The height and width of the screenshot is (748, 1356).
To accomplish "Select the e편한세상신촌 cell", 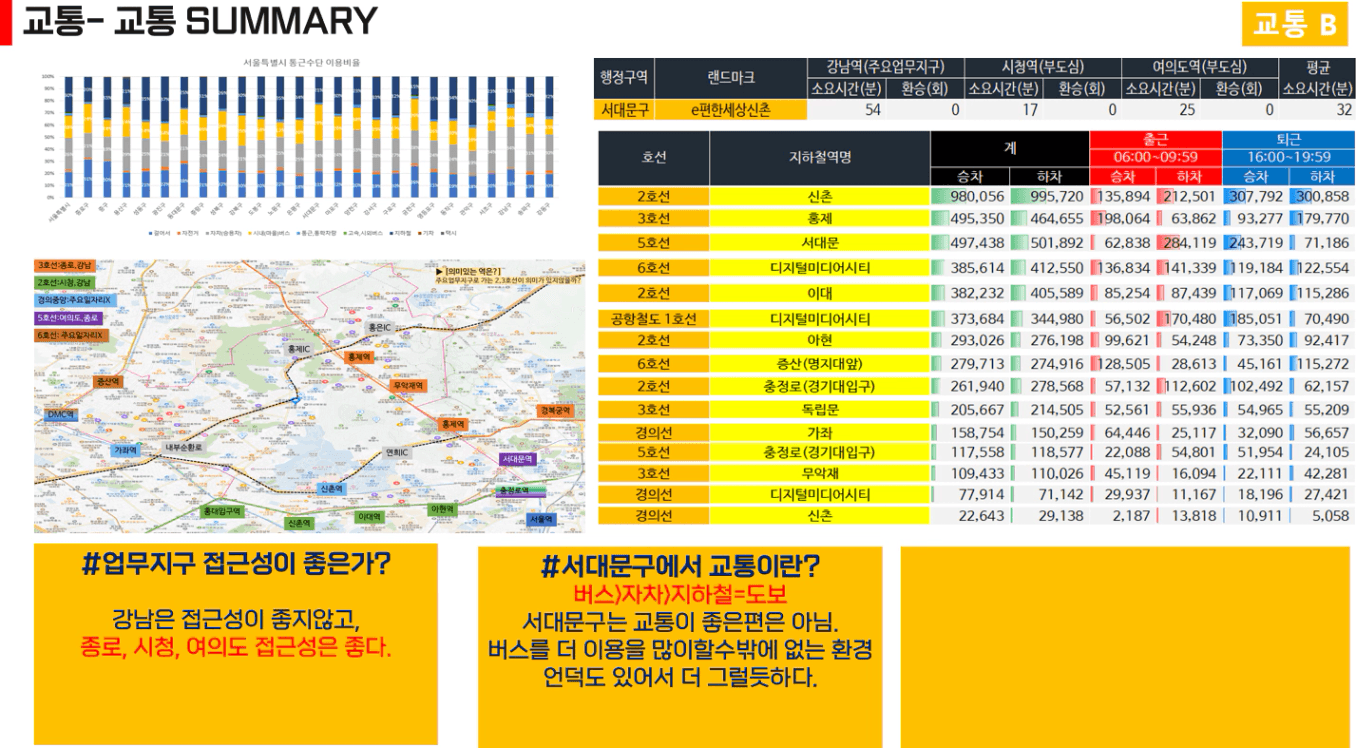I will 730,110.
